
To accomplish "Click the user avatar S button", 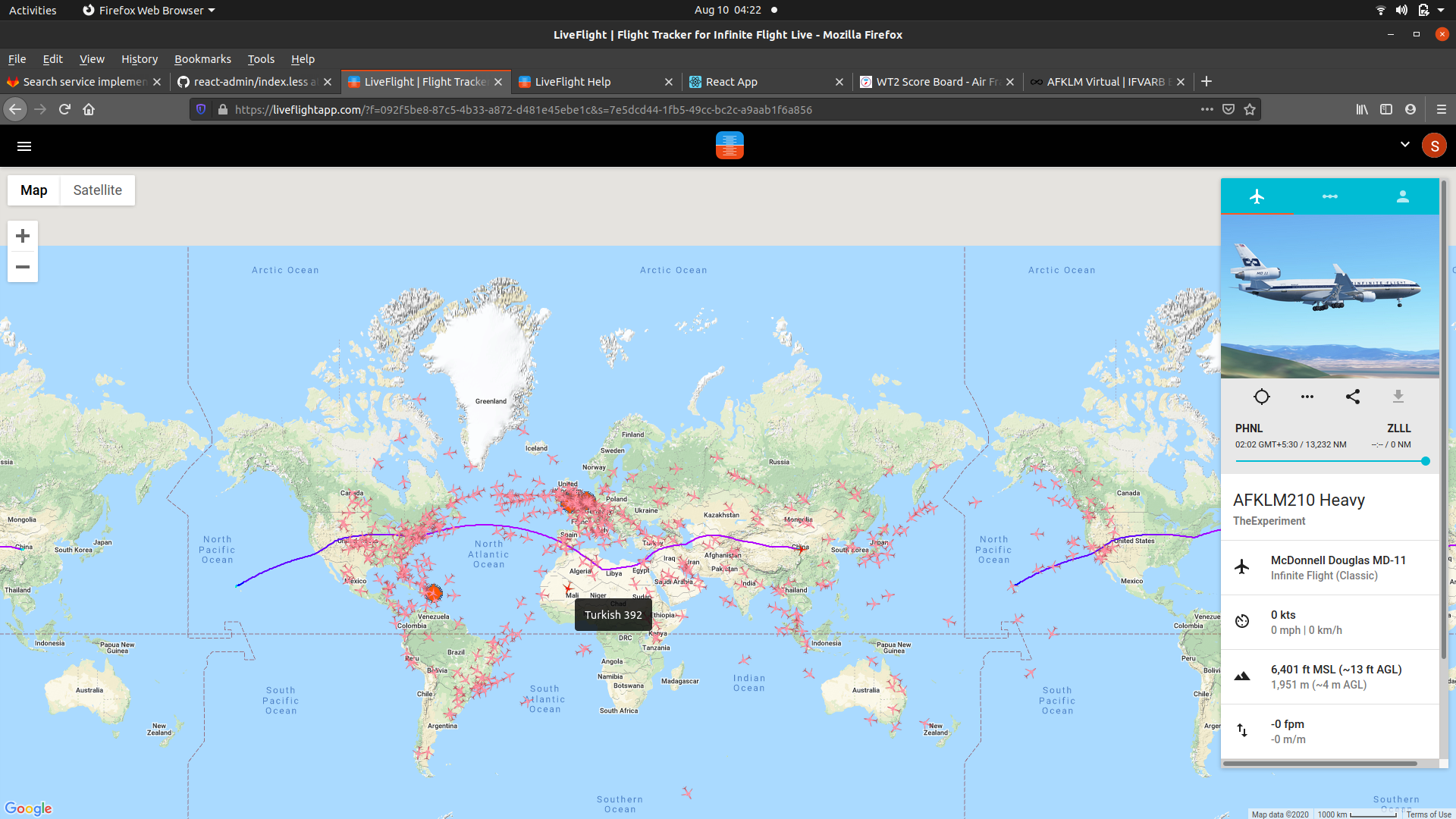I will coord(1434,146).
